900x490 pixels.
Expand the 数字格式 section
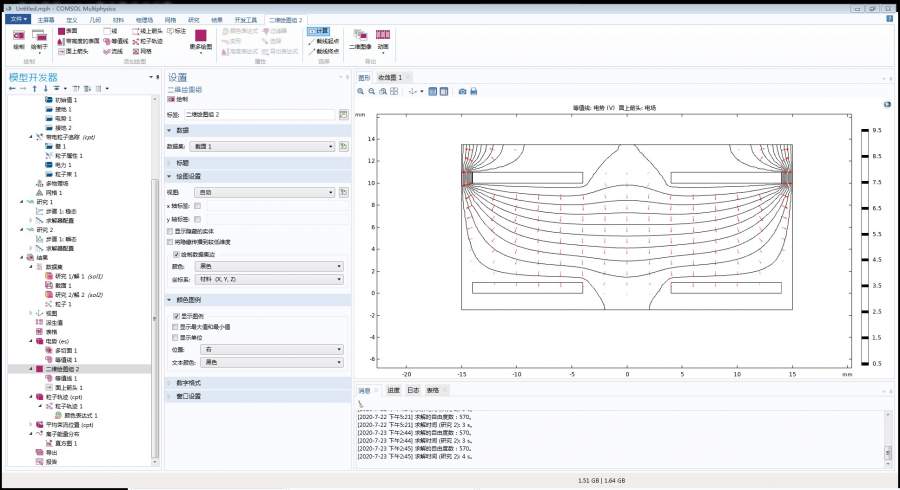click(190, 382)
